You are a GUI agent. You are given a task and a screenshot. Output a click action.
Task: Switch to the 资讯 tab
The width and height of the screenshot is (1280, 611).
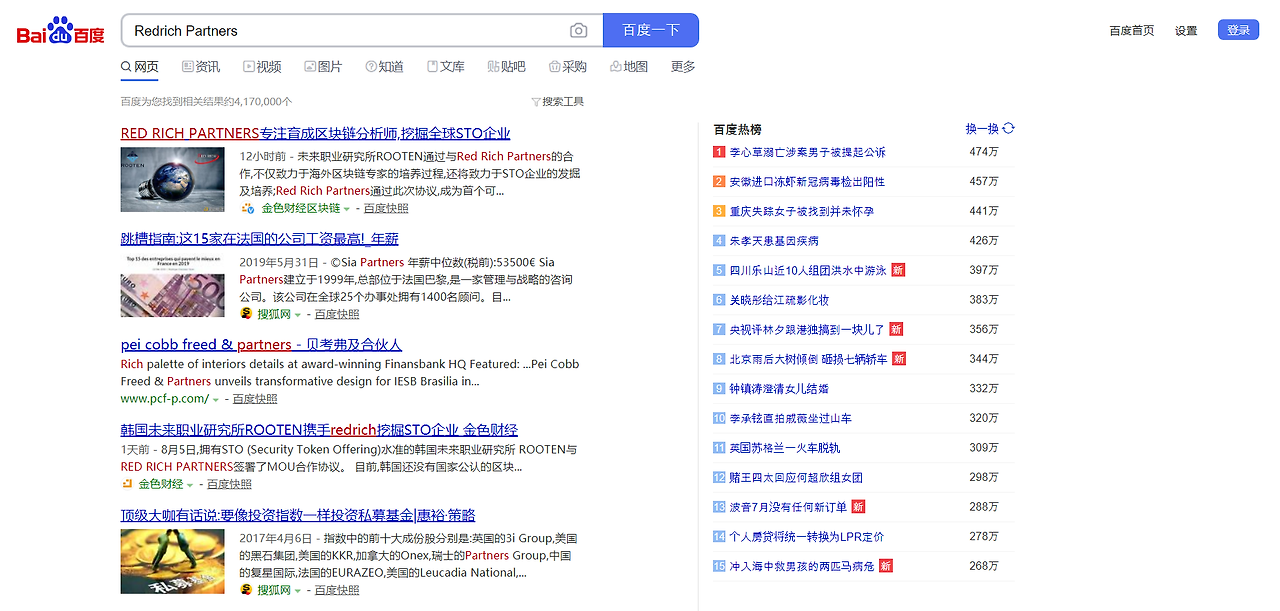[x=201, y=67]
